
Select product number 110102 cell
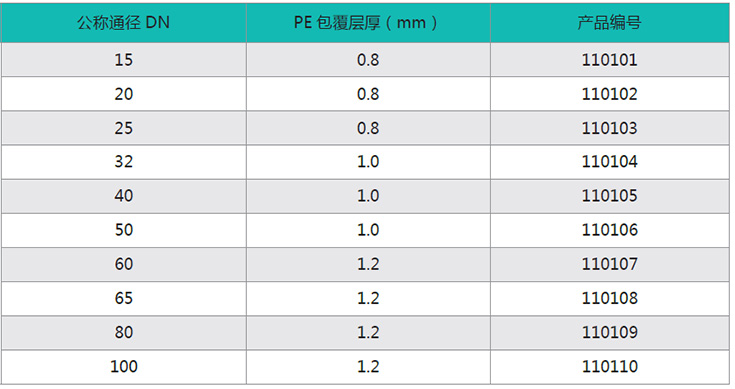tap(610, 94)
